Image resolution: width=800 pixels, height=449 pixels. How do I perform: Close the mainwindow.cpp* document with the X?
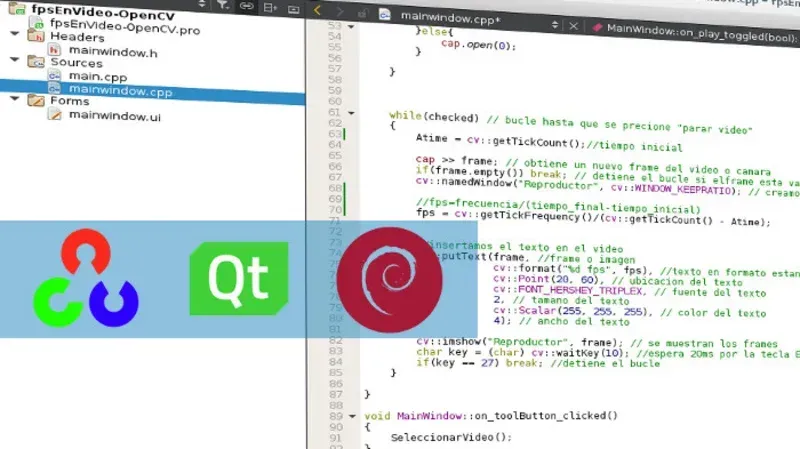[x=573, y=26]
